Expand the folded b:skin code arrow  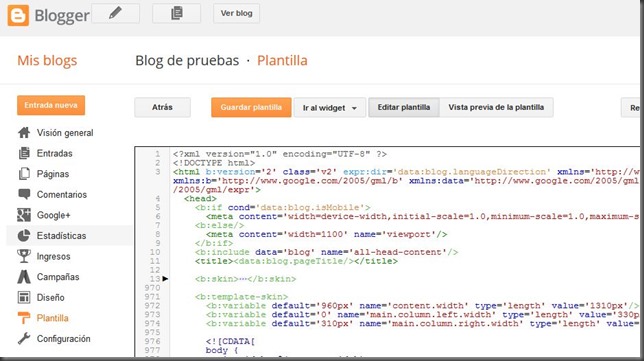pos(165,278)
